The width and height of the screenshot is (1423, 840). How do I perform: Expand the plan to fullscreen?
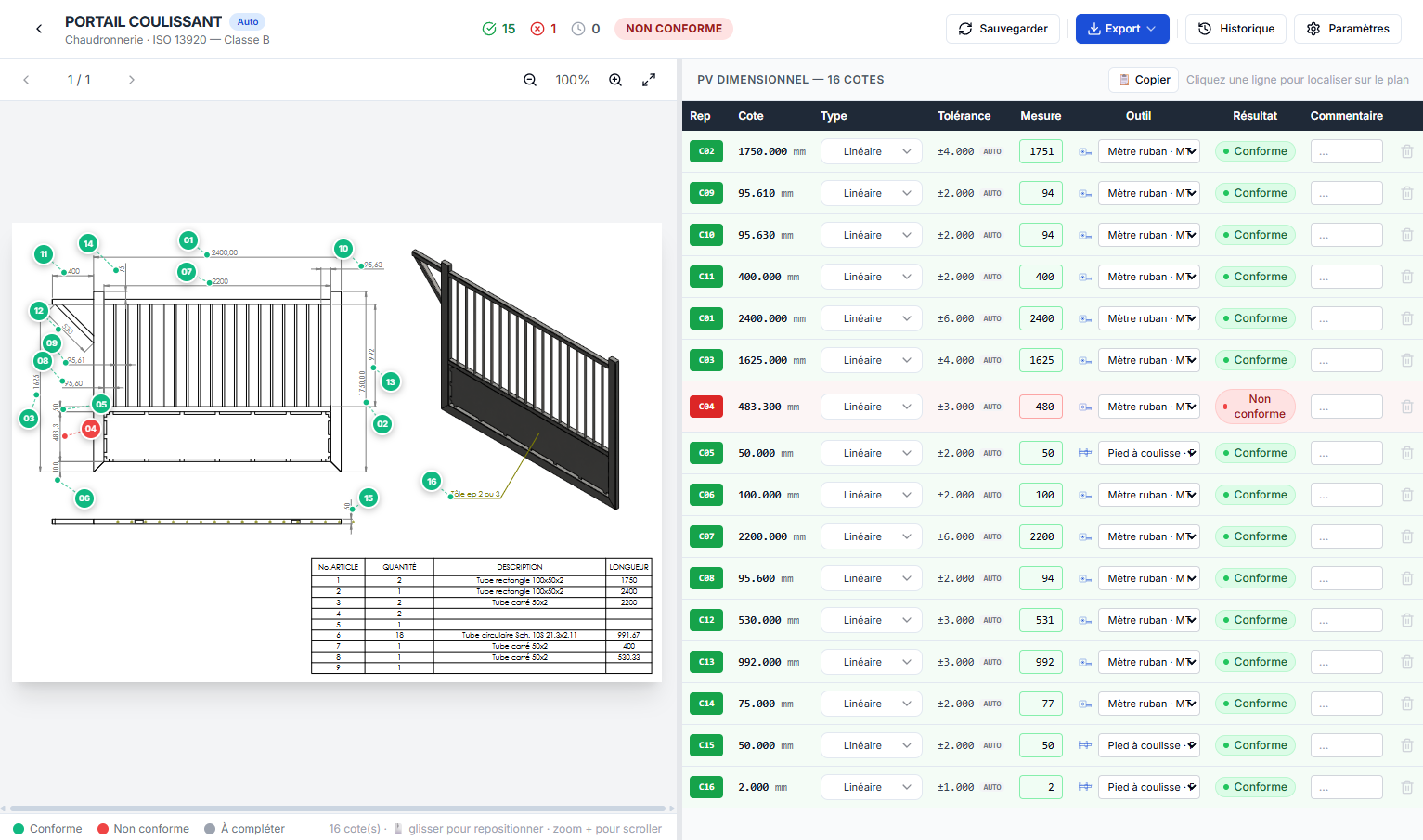649,80
